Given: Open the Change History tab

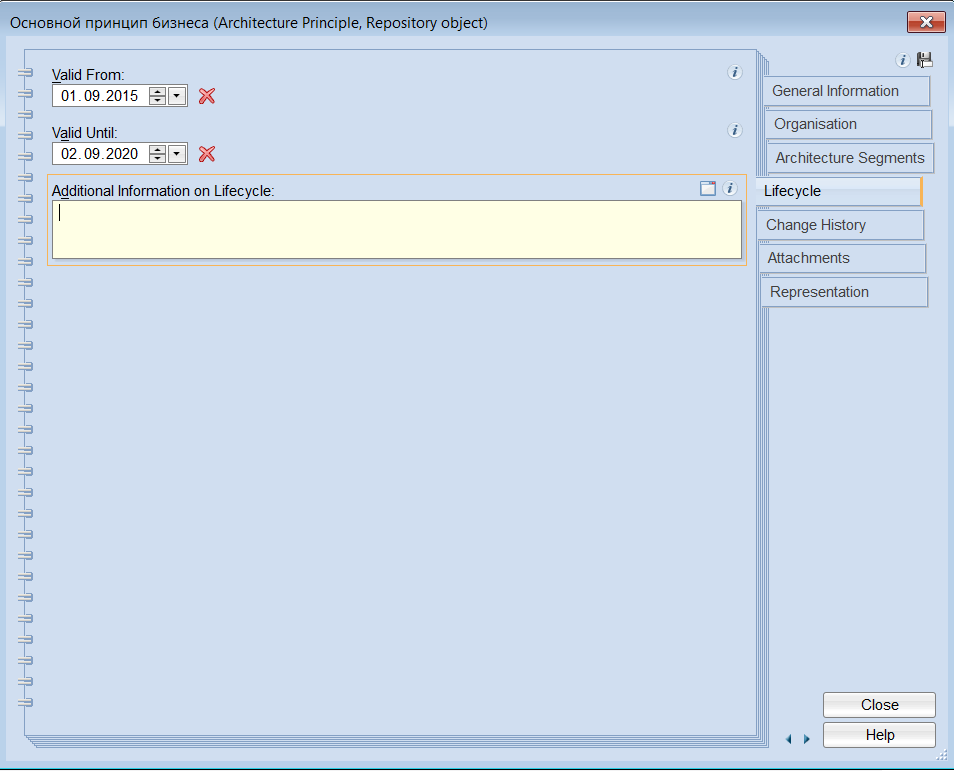Looking at the screenshot, I should [841, 225].
